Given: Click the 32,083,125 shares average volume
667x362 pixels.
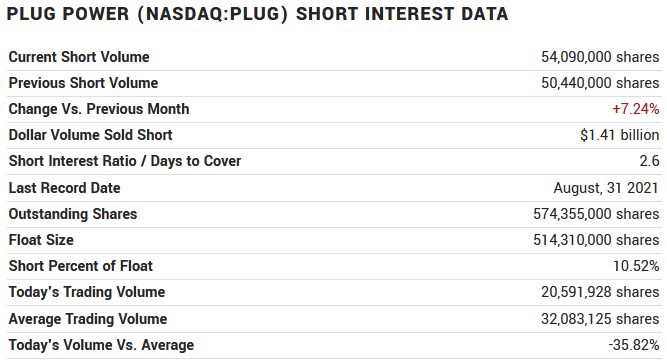Looking at the screenshot, I should coord(600,319).
